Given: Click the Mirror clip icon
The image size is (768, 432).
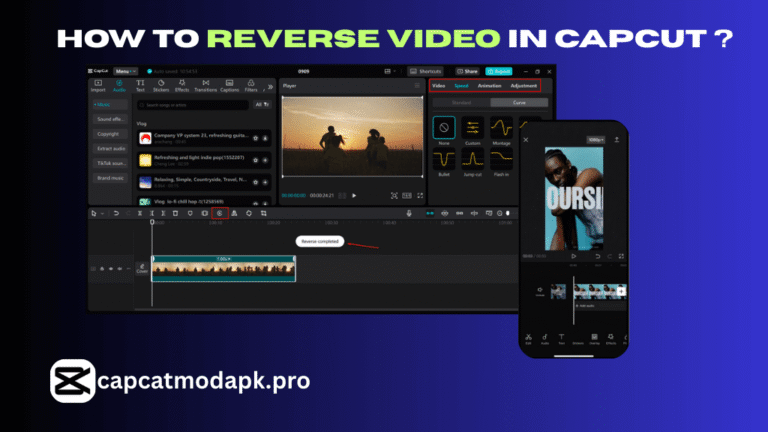Looking at the screenshot, I should 234,213.
